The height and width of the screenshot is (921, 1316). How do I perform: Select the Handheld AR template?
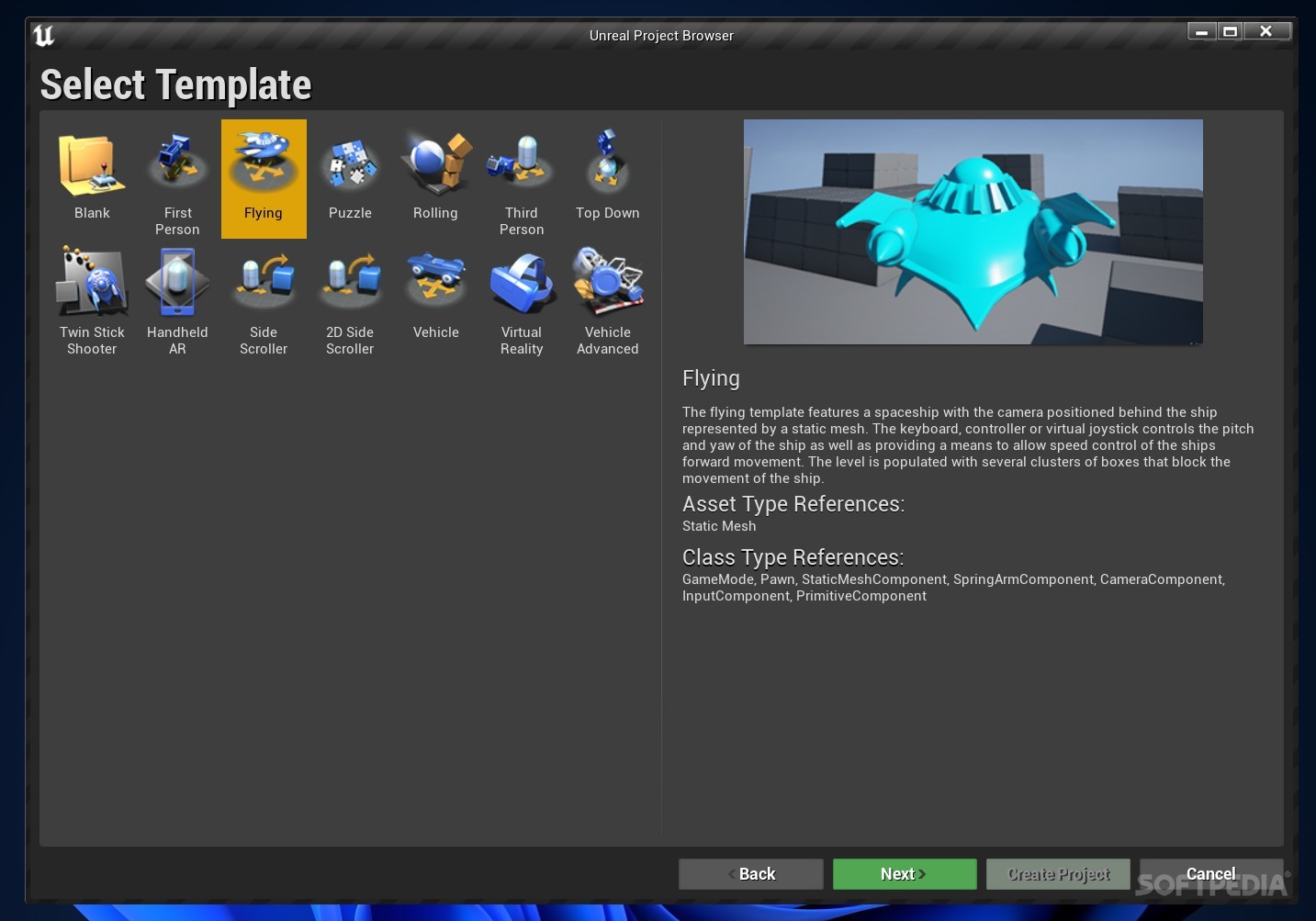tap(177, 298)
